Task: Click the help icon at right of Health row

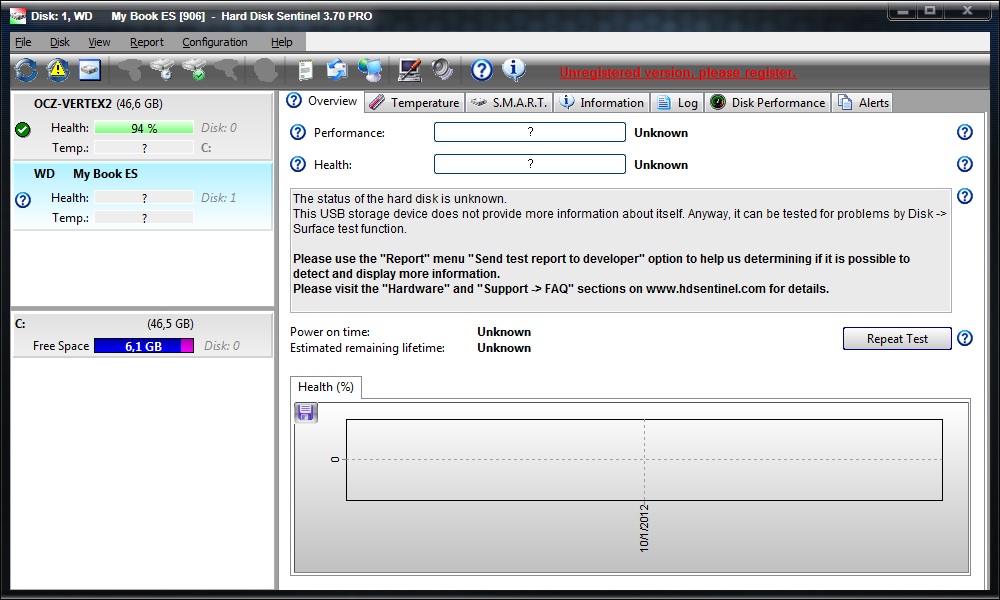Action: tap(965, 164)
